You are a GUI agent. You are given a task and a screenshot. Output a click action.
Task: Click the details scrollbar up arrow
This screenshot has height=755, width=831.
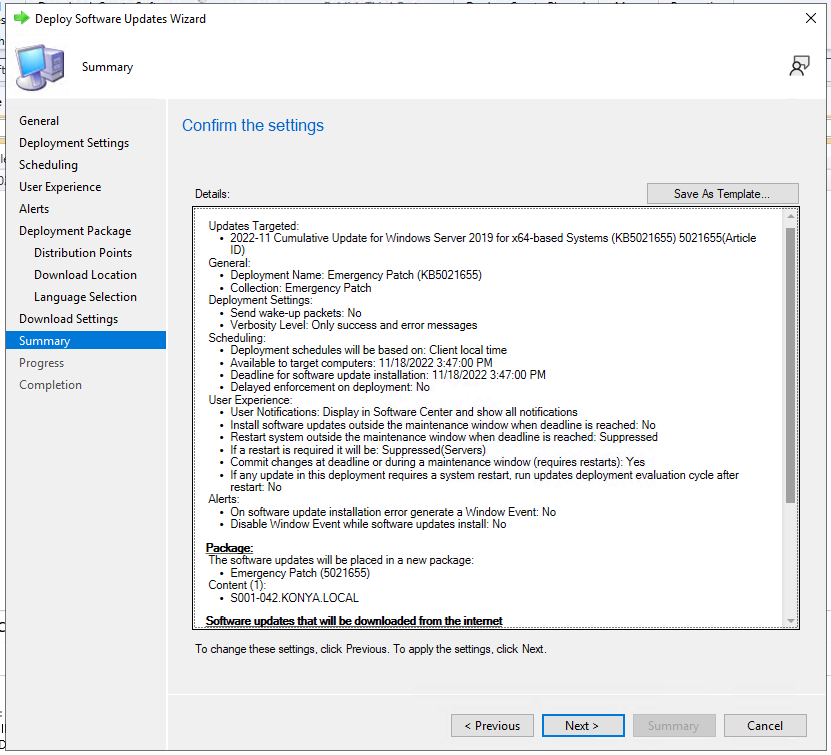[x=791, y=216]
